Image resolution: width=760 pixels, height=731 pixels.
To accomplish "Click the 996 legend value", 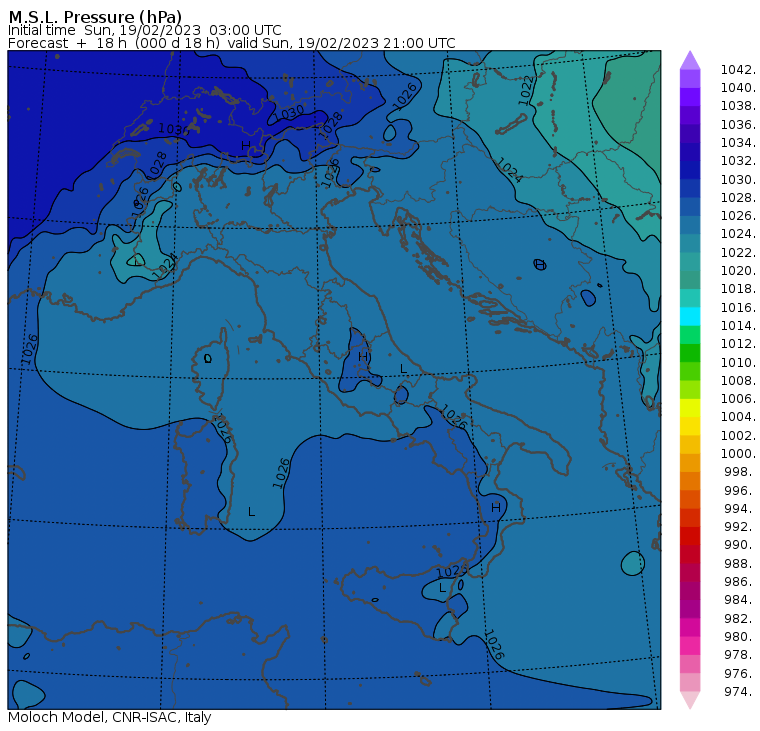I will [x=740, y=490].
